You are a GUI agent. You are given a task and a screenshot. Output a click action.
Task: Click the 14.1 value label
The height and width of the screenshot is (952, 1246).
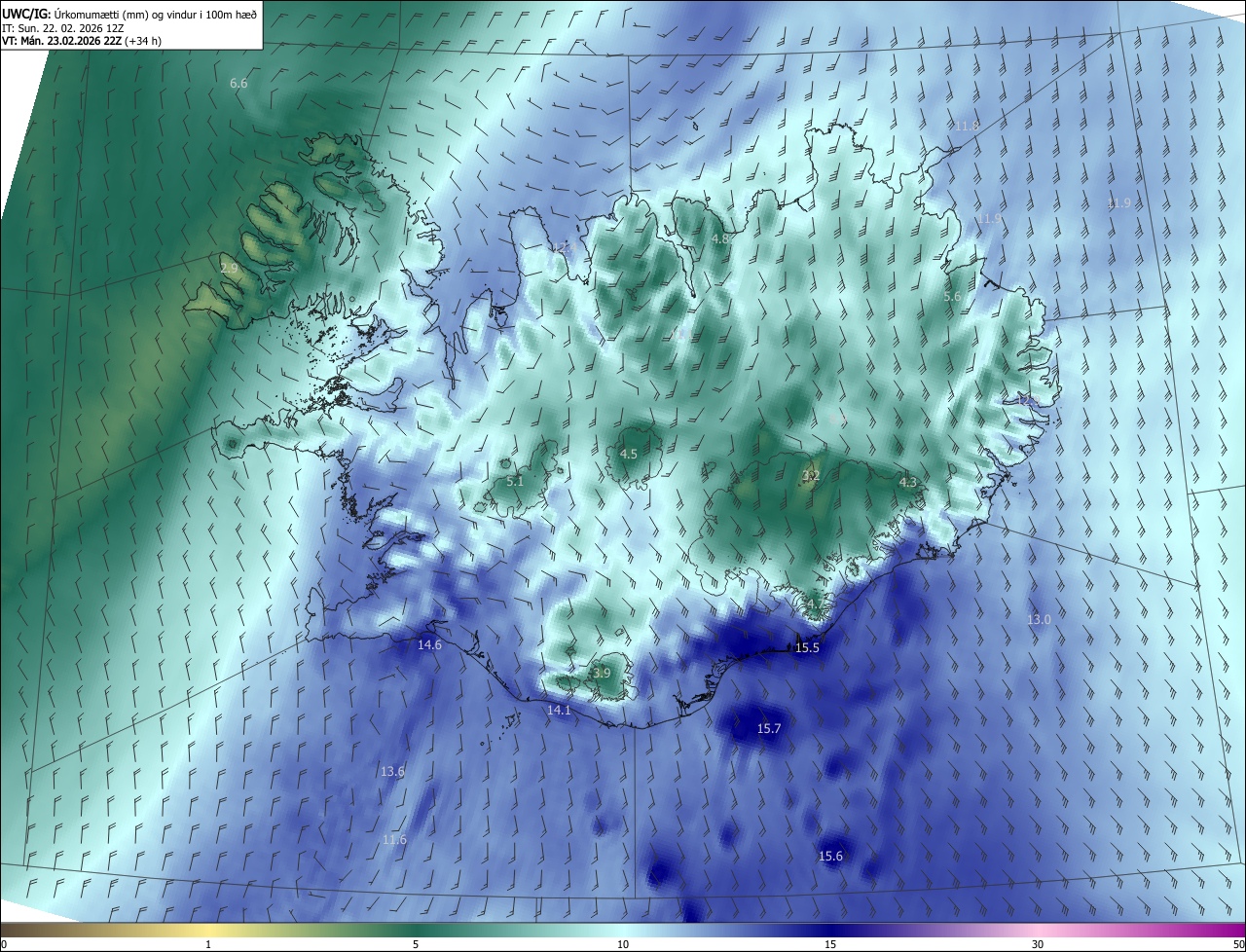click(559, 711)
